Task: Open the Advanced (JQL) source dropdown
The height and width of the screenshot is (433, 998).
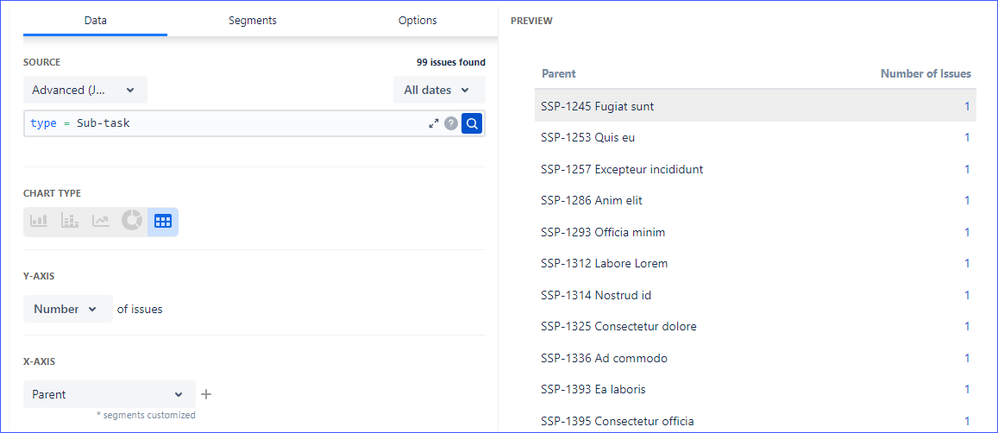Action: point(85,90)
